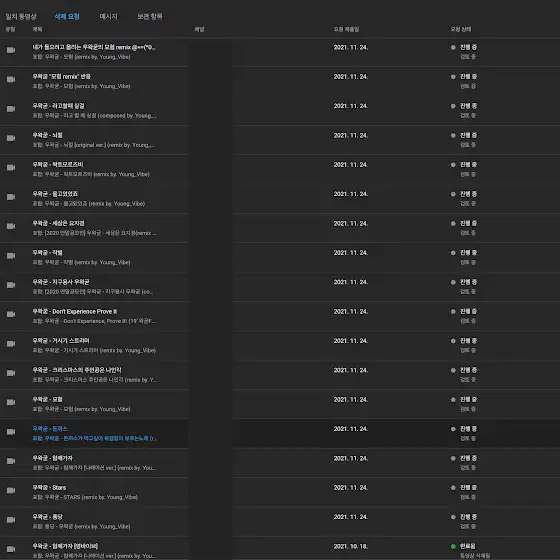560x560 pixels.
Task: Click 2021. 11. 24. date in 돈까스 row
Action: [x=351, y=429]
